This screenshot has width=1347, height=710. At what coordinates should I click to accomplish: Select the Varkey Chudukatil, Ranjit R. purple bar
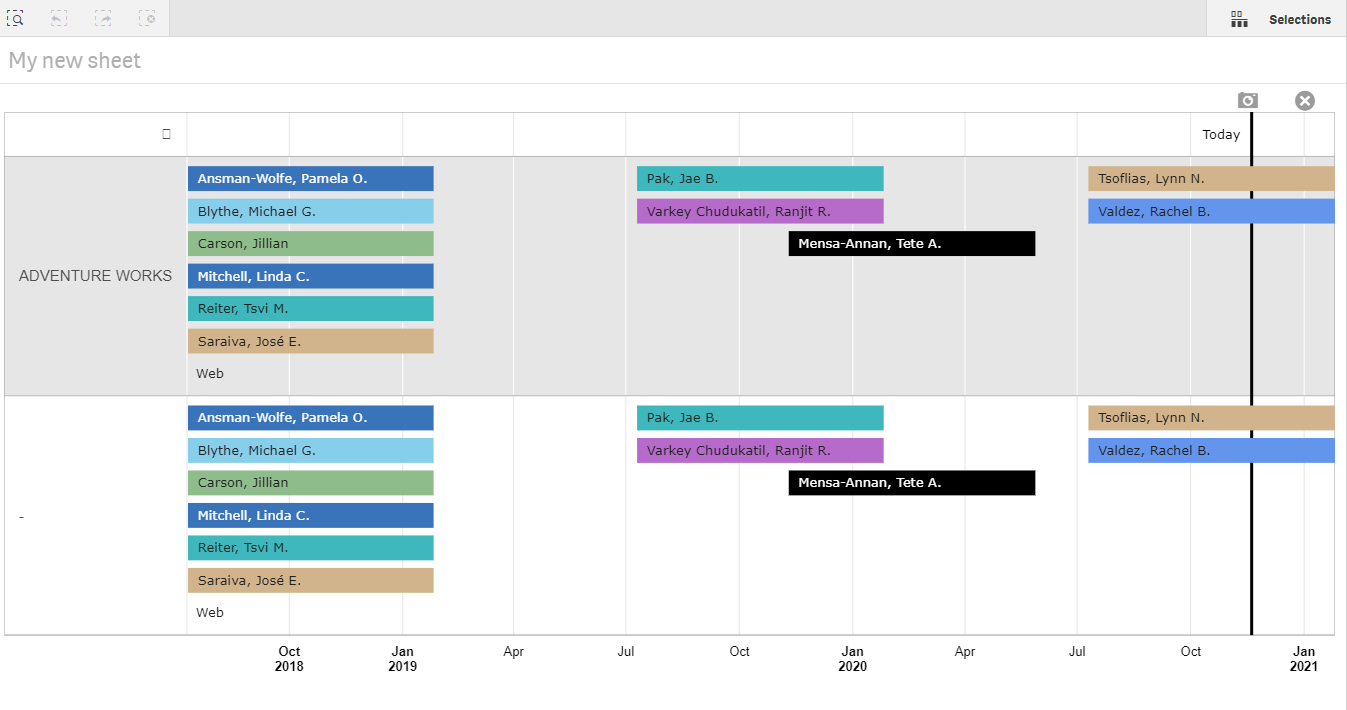pos(760,211)
